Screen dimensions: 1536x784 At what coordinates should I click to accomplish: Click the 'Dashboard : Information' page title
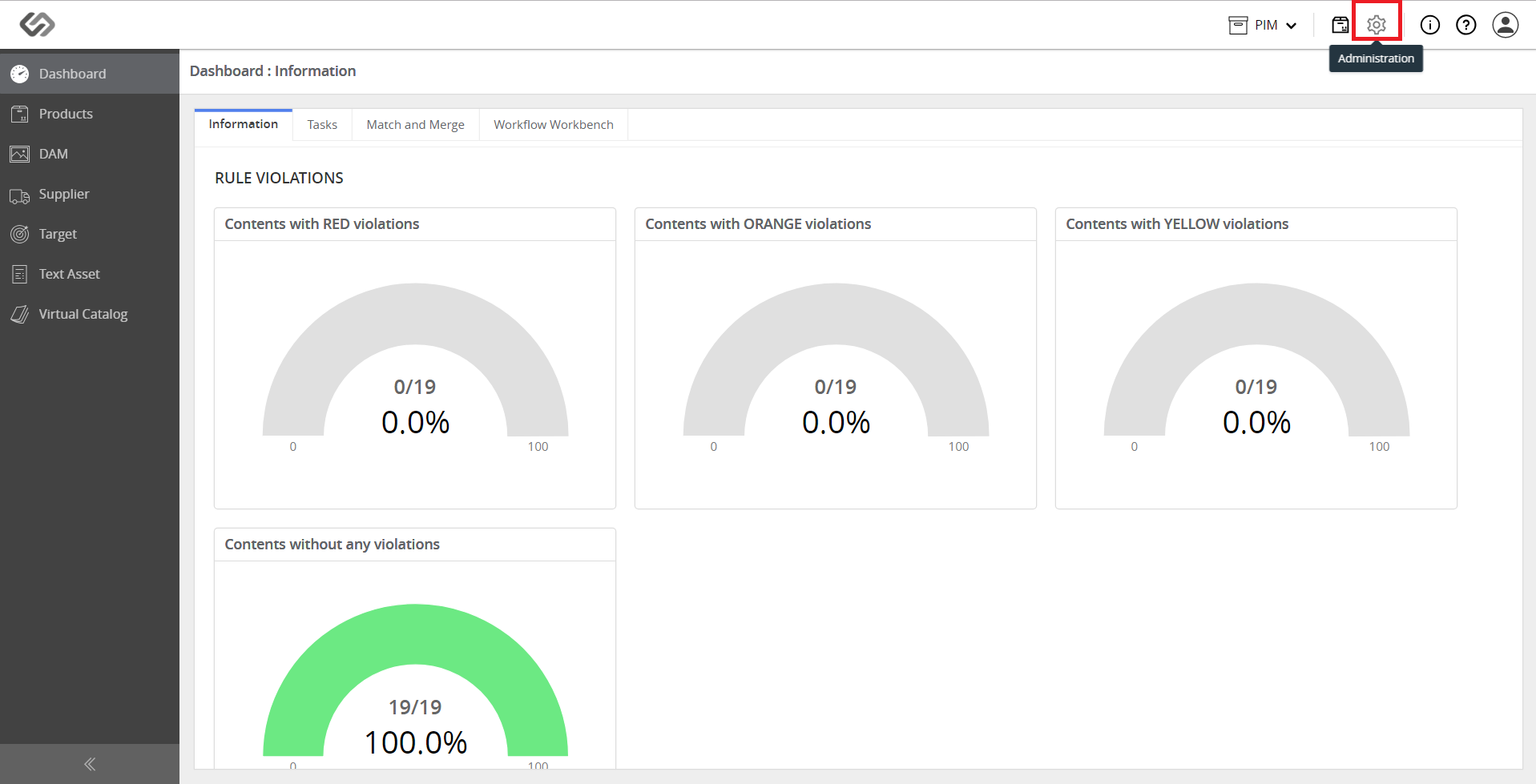pyautogui.click(x=272, y=71)
